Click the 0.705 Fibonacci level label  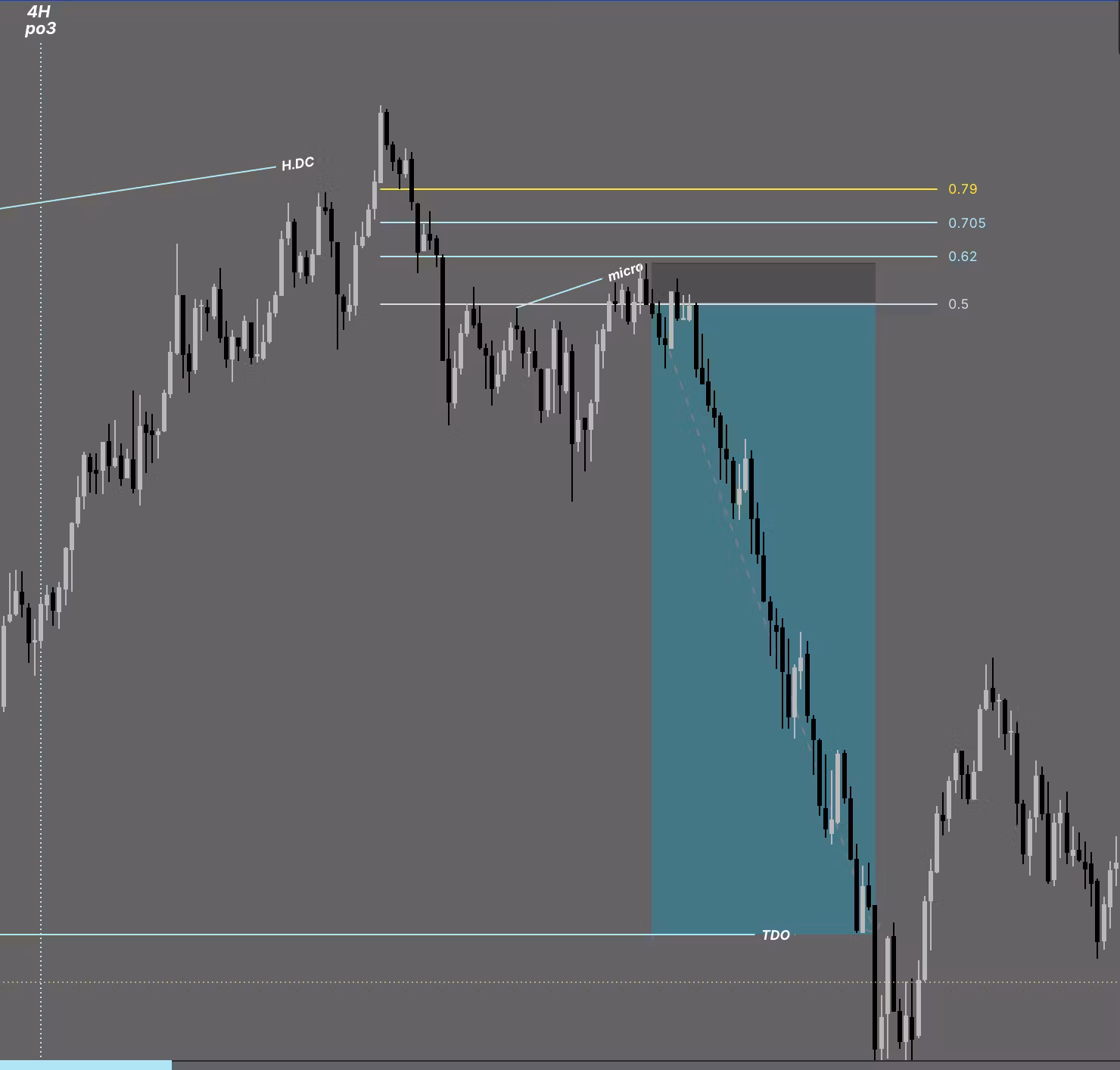pos(966,223)
